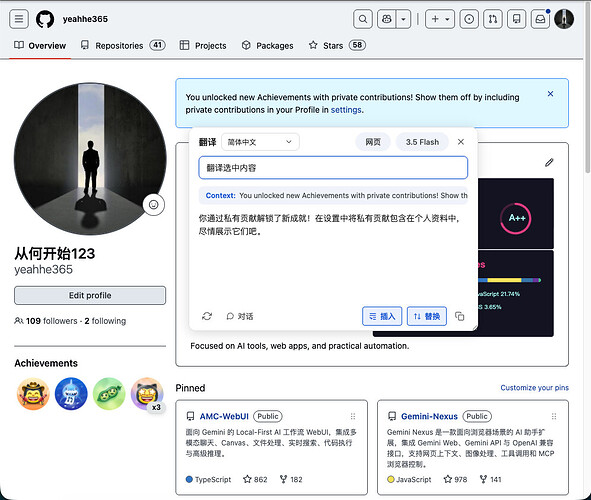View the Starstruck x3 achievement badge
Viewport: 591px width, 500px height.
[147, 394]
